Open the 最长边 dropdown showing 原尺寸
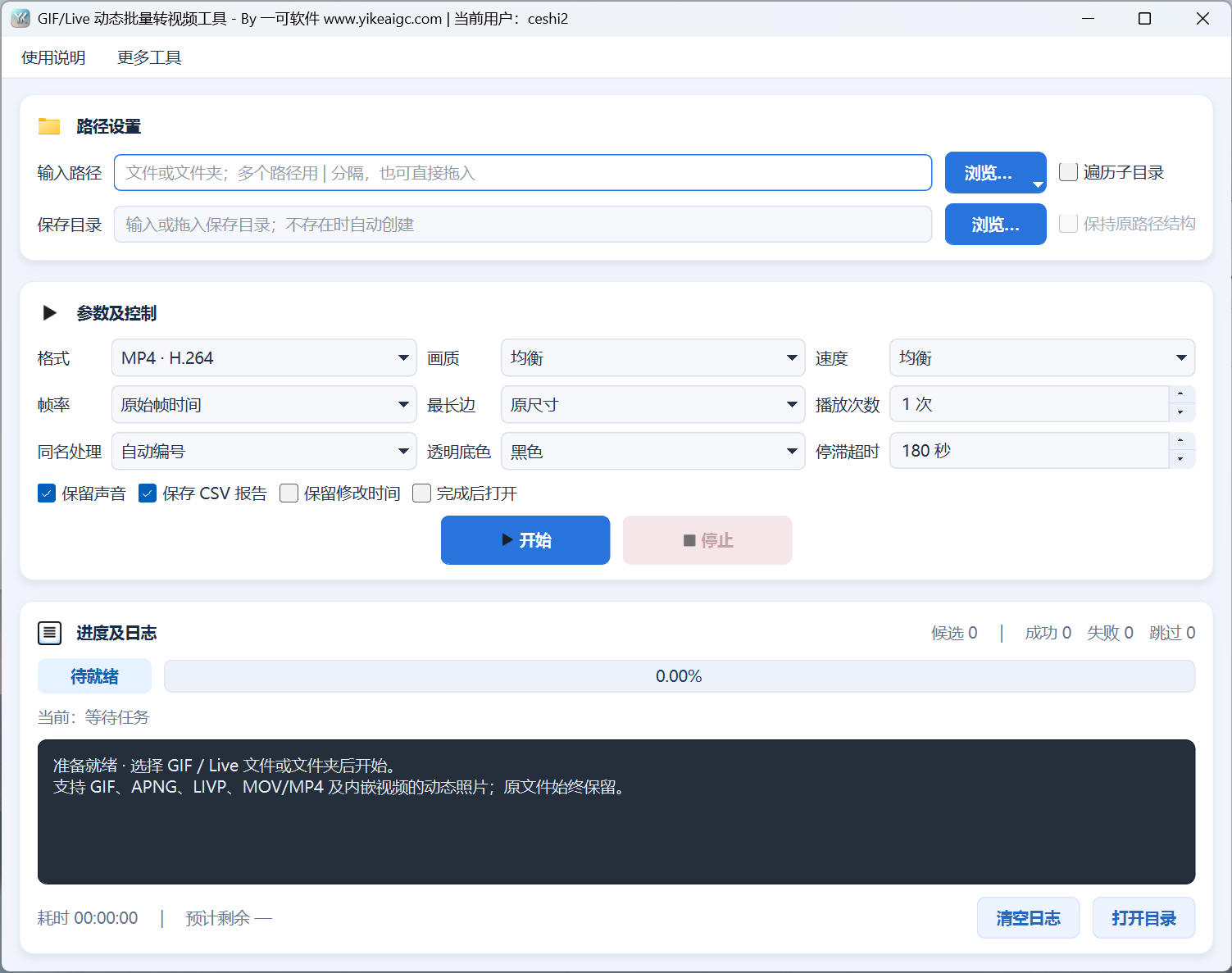Viewport: 1232px width, 973px height. (652, 405)
